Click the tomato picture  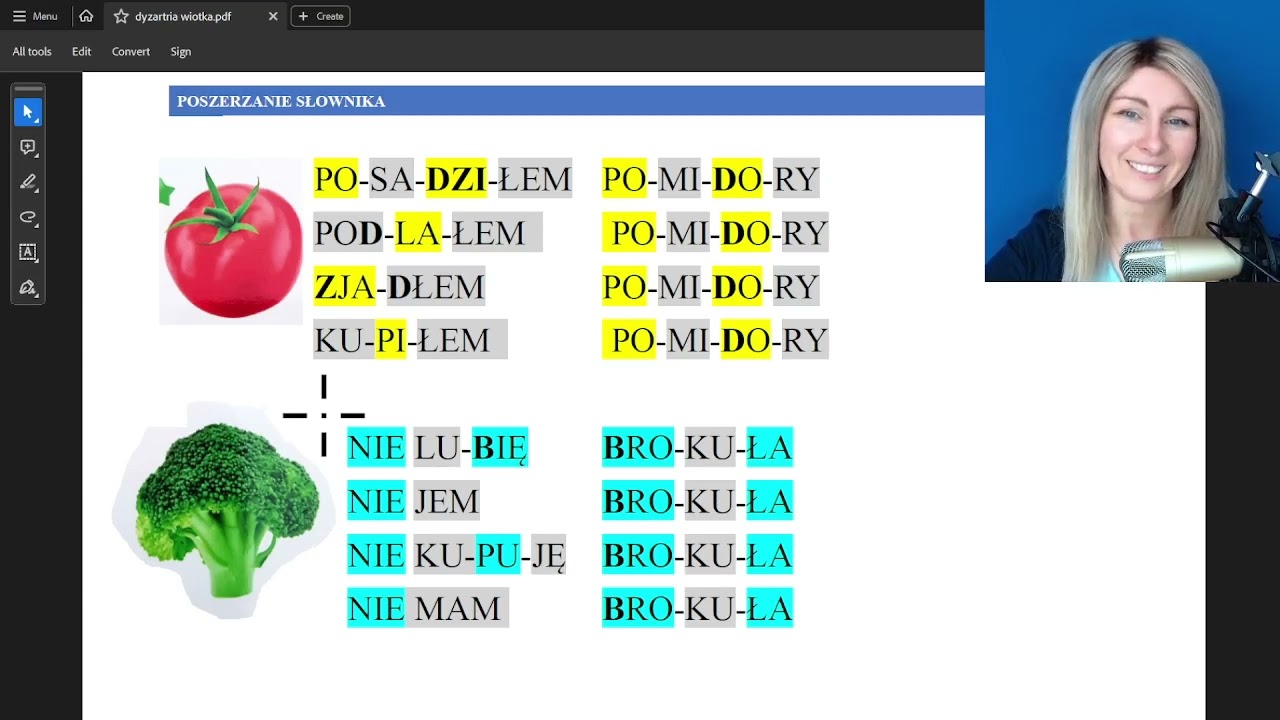pos(231,242)
